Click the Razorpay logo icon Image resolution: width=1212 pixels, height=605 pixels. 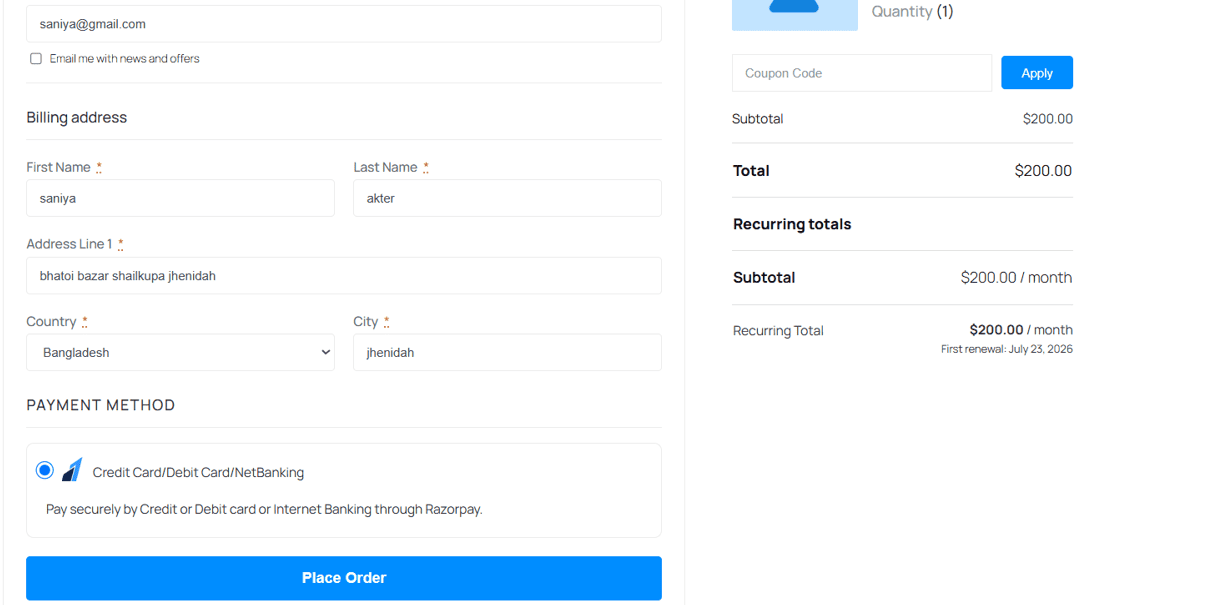tap(72, 470)
